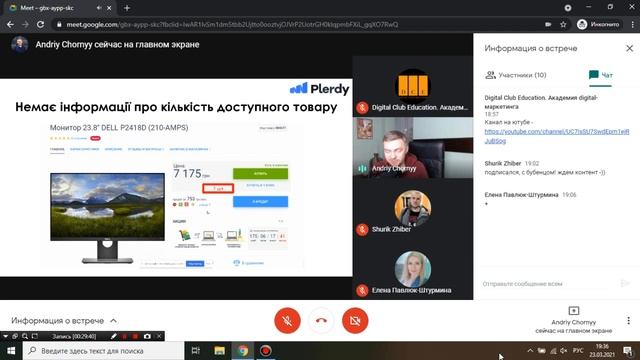Mute the tab via the audio speaker icon
The image size is (640, 360).
[x=99, y=8]
